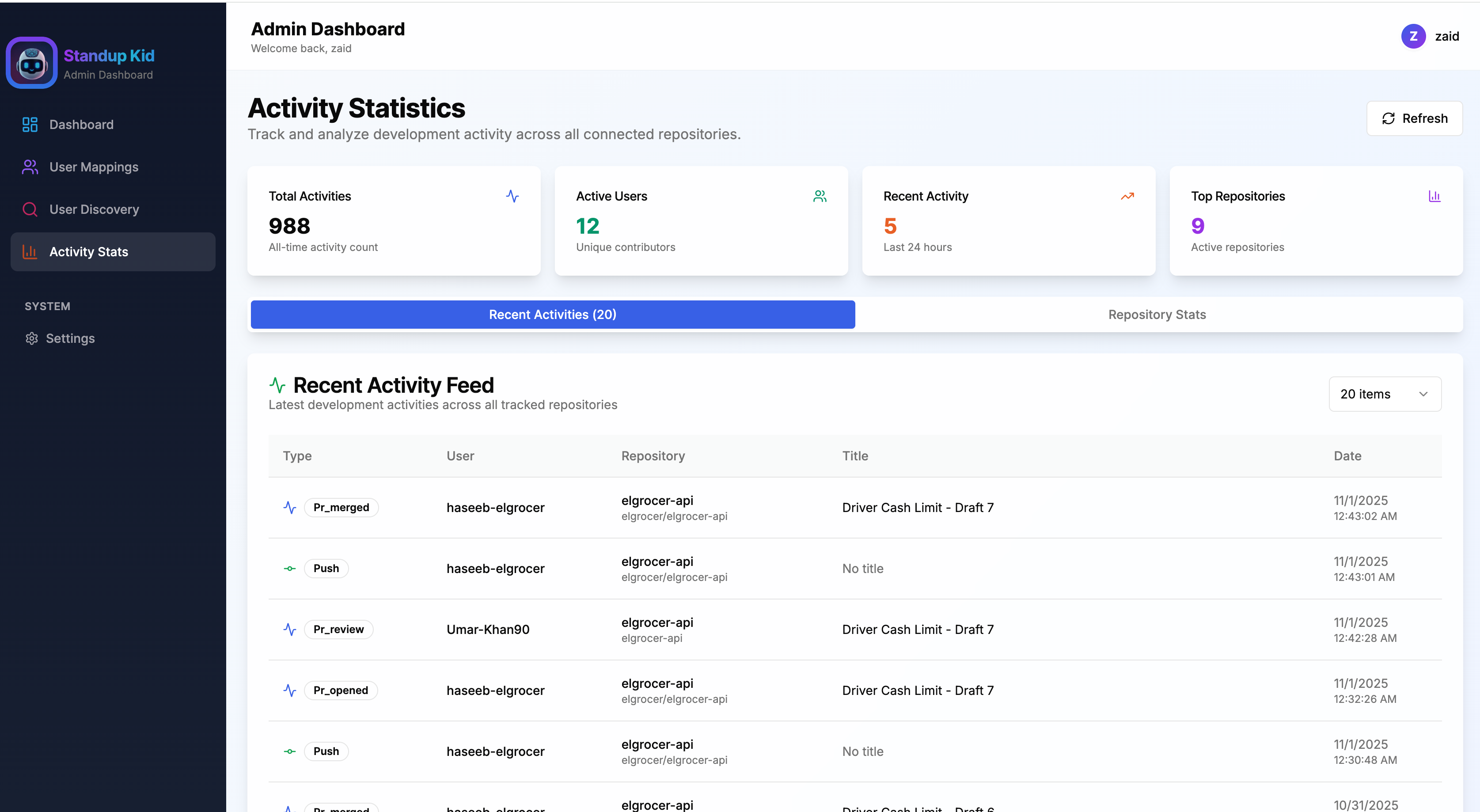Click the Pr_review badge in feed
Screen dimensions: 1480x812
pos(338,630)
